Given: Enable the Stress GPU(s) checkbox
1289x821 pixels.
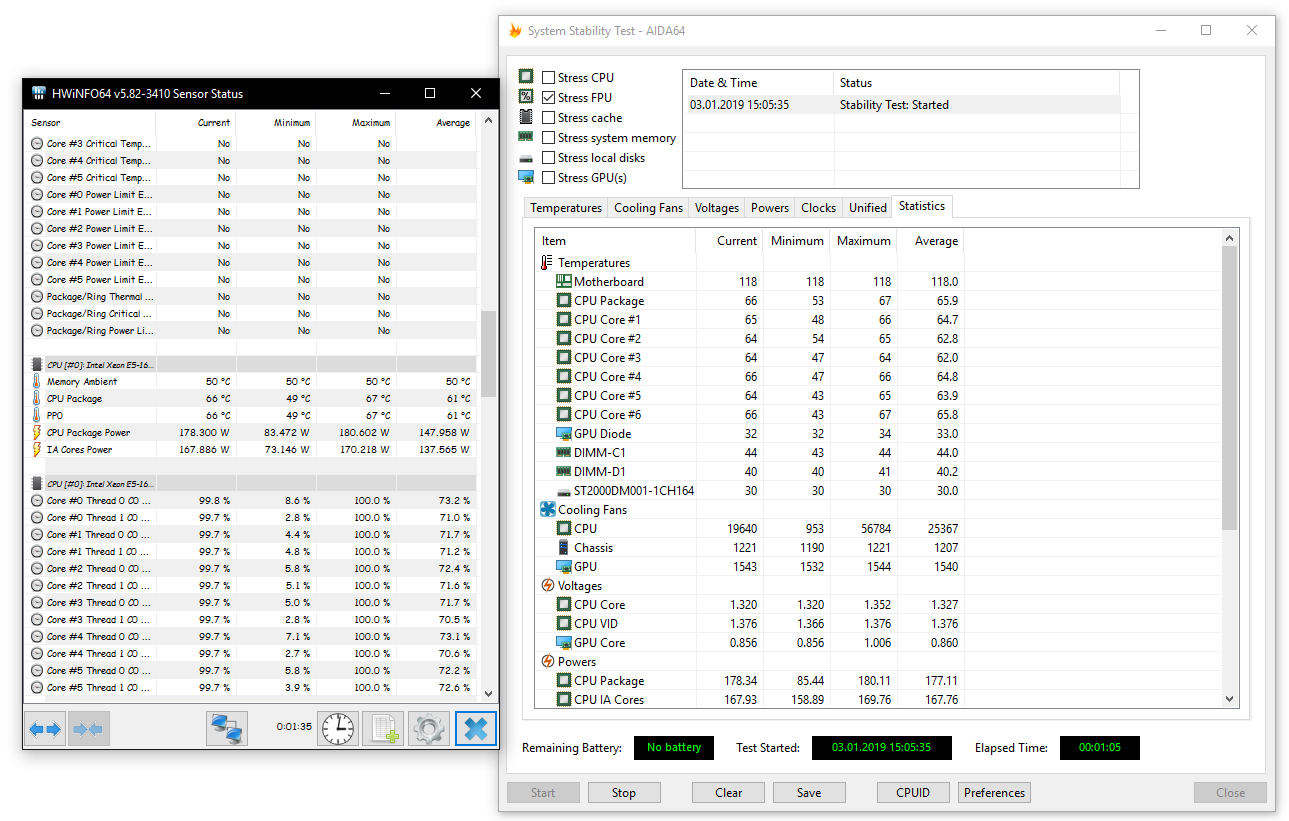Looking at the screenshot, I should click(548, 178).
